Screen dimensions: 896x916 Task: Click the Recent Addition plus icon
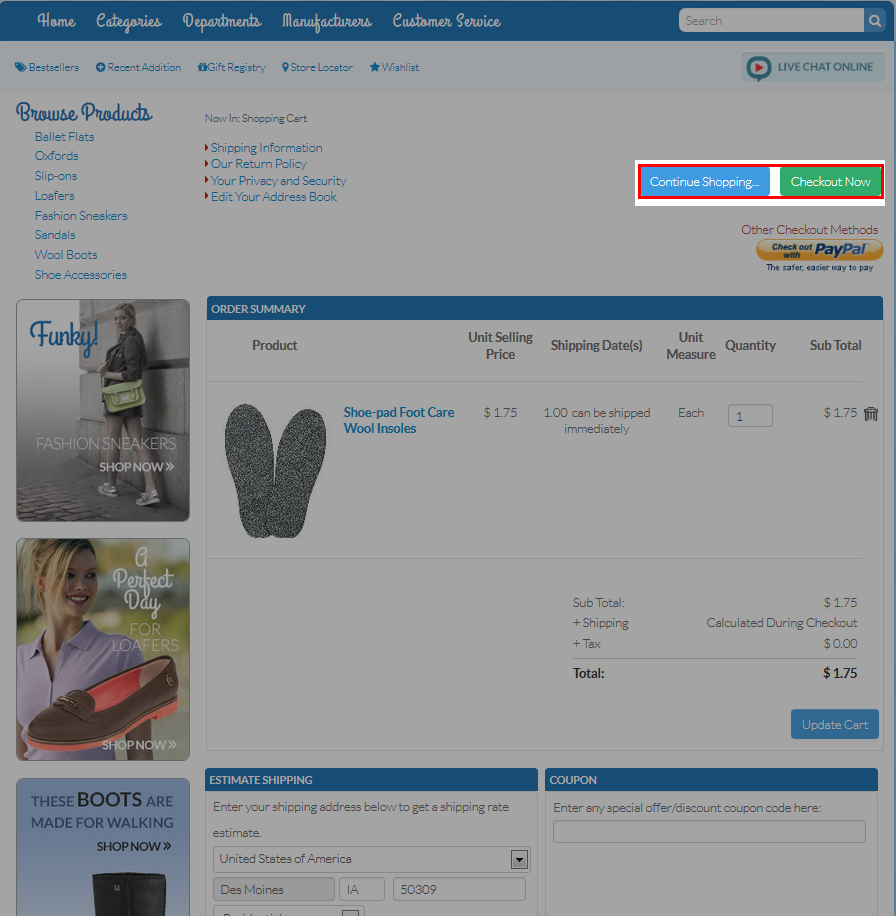coord(100,68)
